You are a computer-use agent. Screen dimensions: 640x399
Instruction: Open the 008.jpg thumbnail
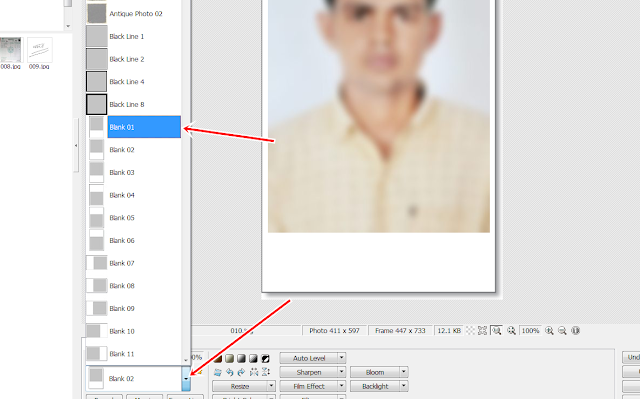10,53
